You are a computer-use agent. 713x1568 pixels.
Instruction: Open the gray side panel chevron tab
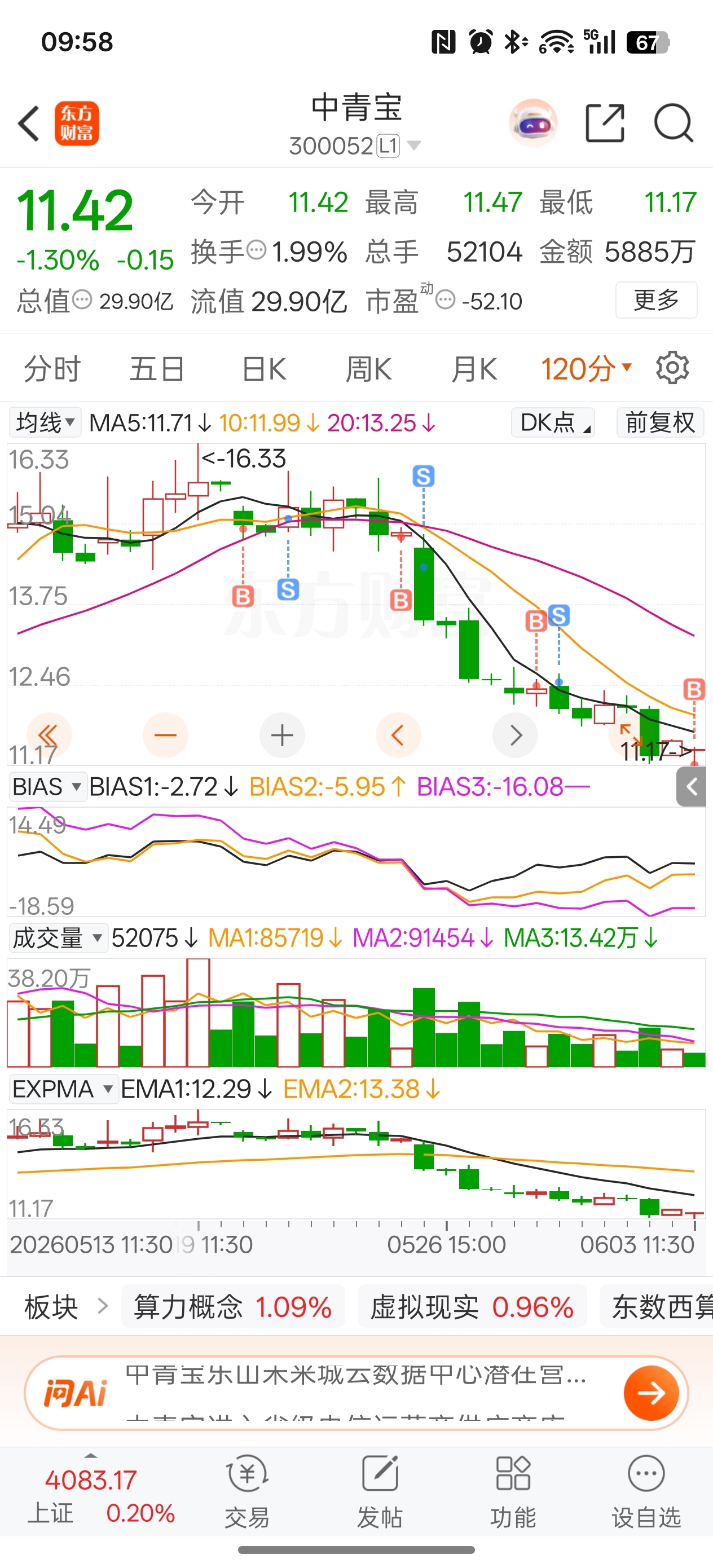tap(691, 786)
